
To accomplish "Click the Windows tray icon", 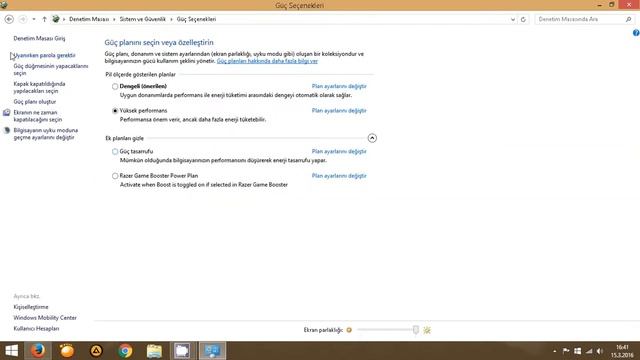I will point(578,351).
